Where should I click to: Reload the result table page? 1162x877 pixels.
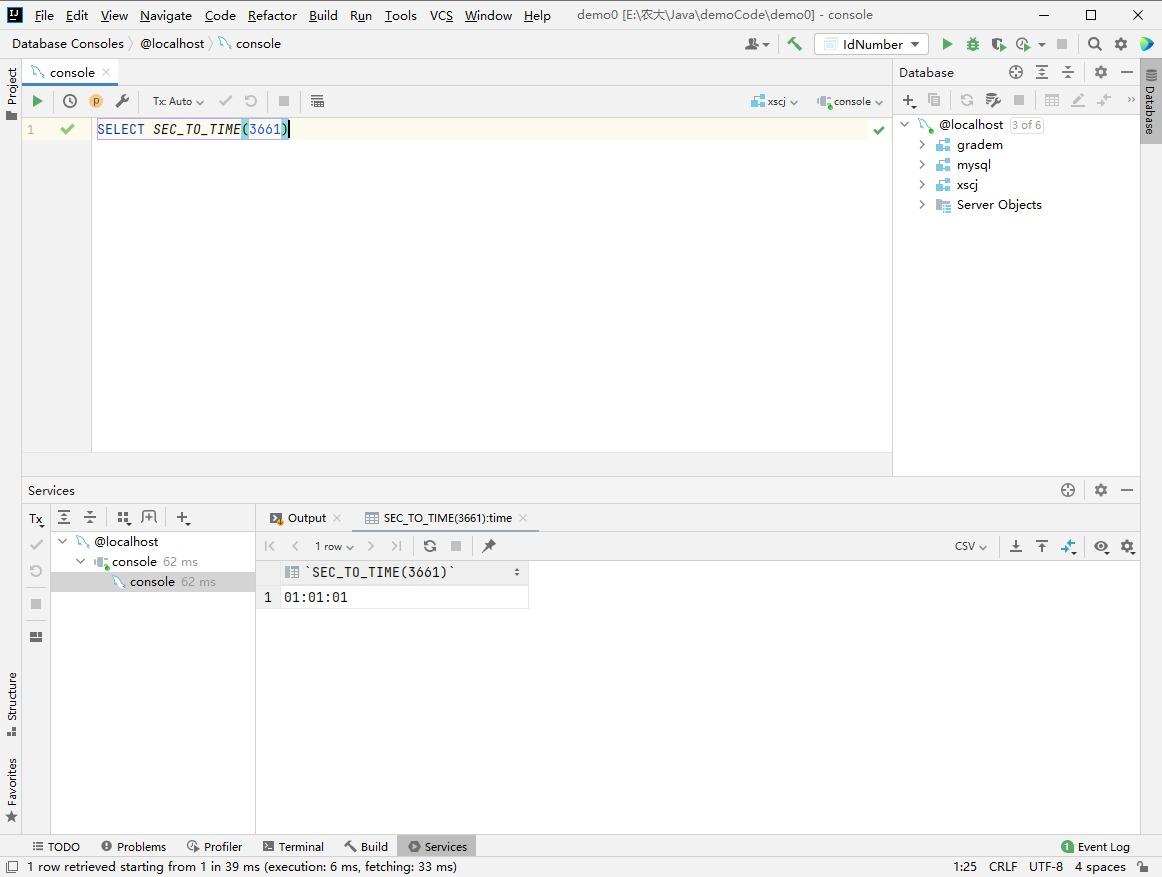(x=430, y=546)
